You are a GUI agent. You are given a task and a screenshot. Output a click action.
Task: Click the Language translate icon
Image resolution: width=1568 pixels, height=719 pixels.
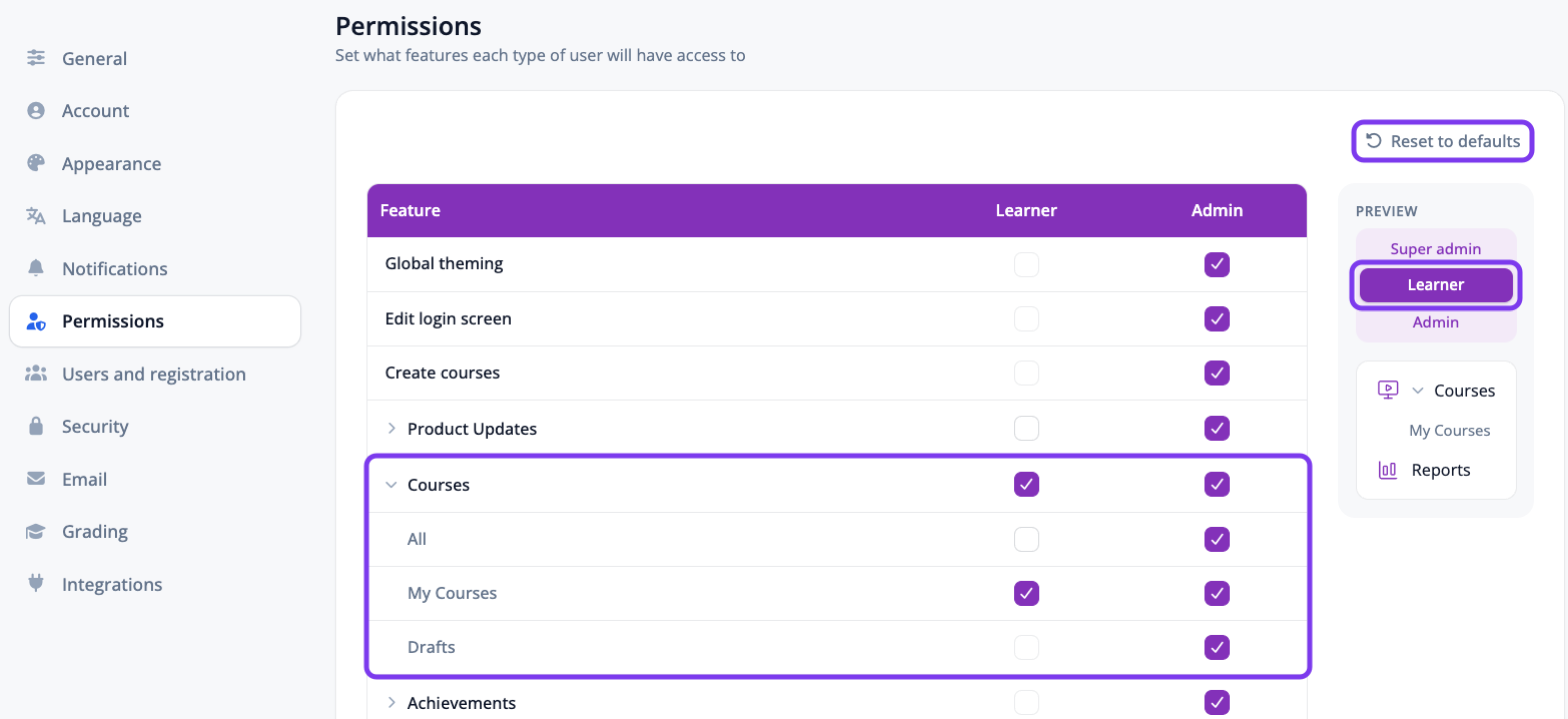36,216
